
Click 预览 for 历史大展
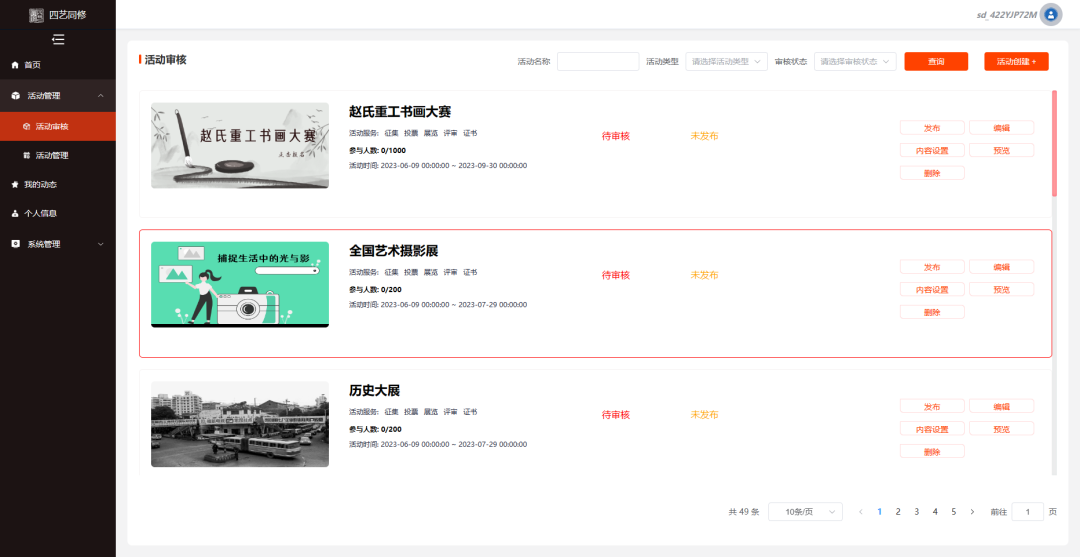pos(1001,429)
